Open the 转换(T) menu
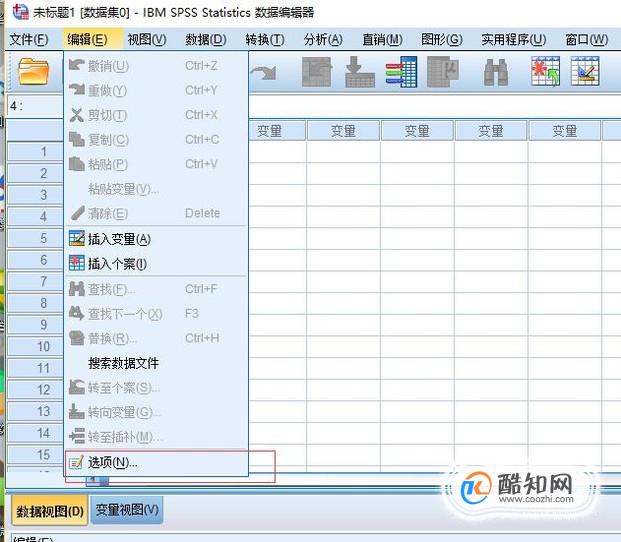 pos(265,40)
